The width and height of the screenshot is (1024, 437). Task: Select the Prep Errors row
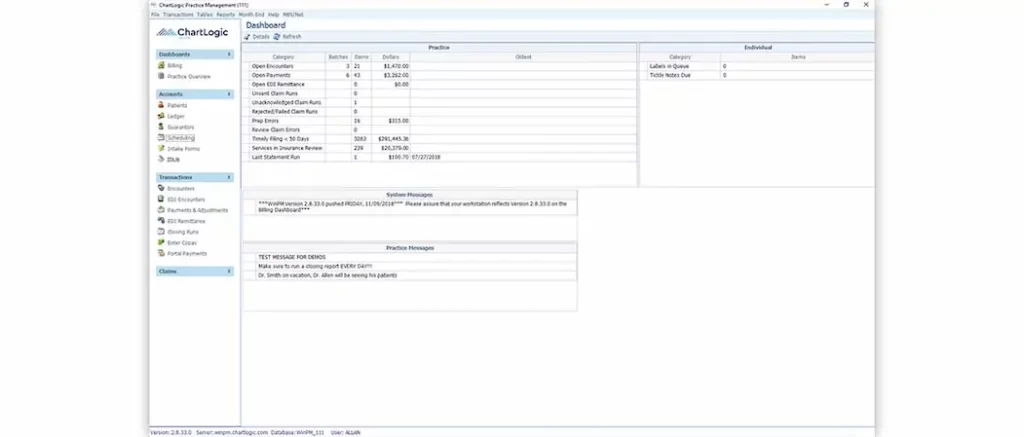(439, 121)
